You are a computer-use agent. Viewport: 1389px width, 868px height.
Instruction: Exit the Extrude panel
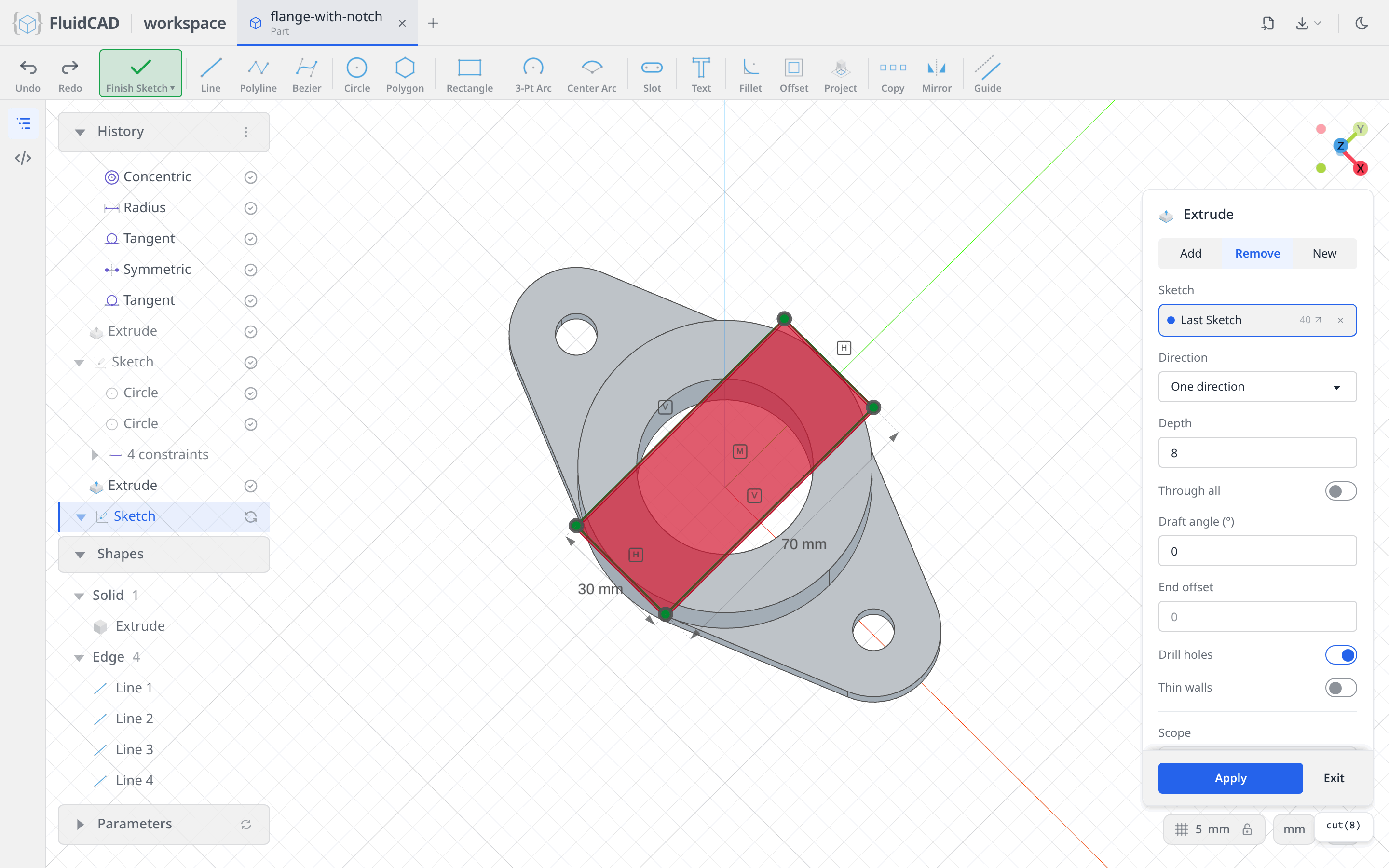coord(1334,778)
